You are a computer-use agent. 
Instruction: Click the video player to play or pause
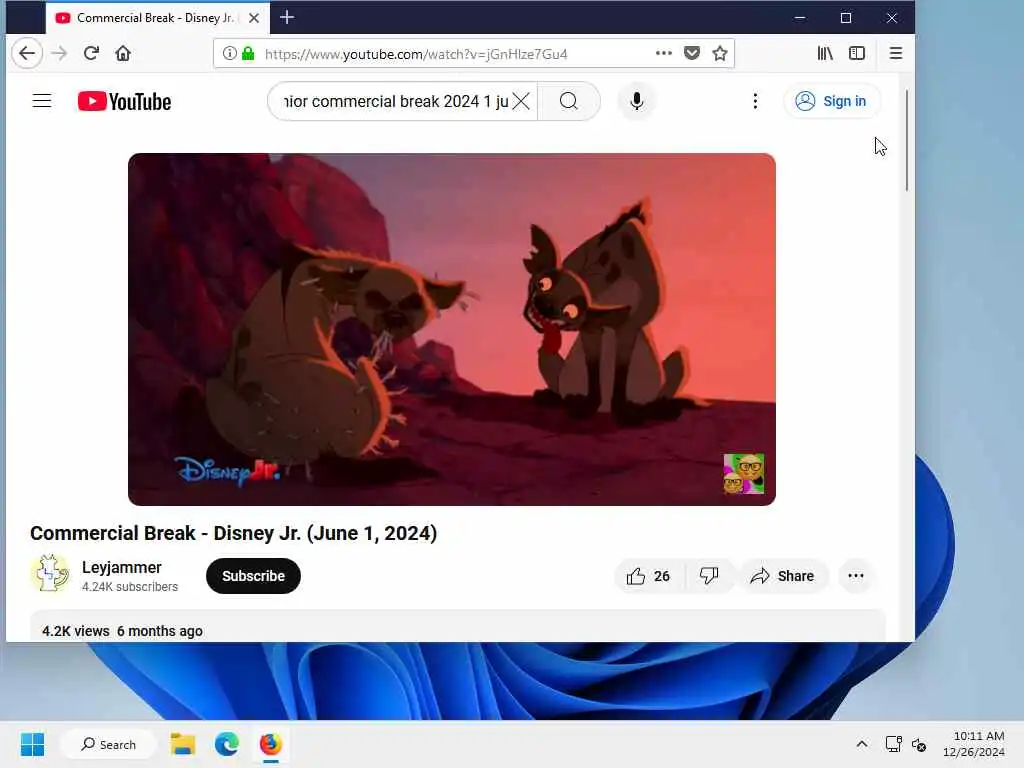point(452,329)
